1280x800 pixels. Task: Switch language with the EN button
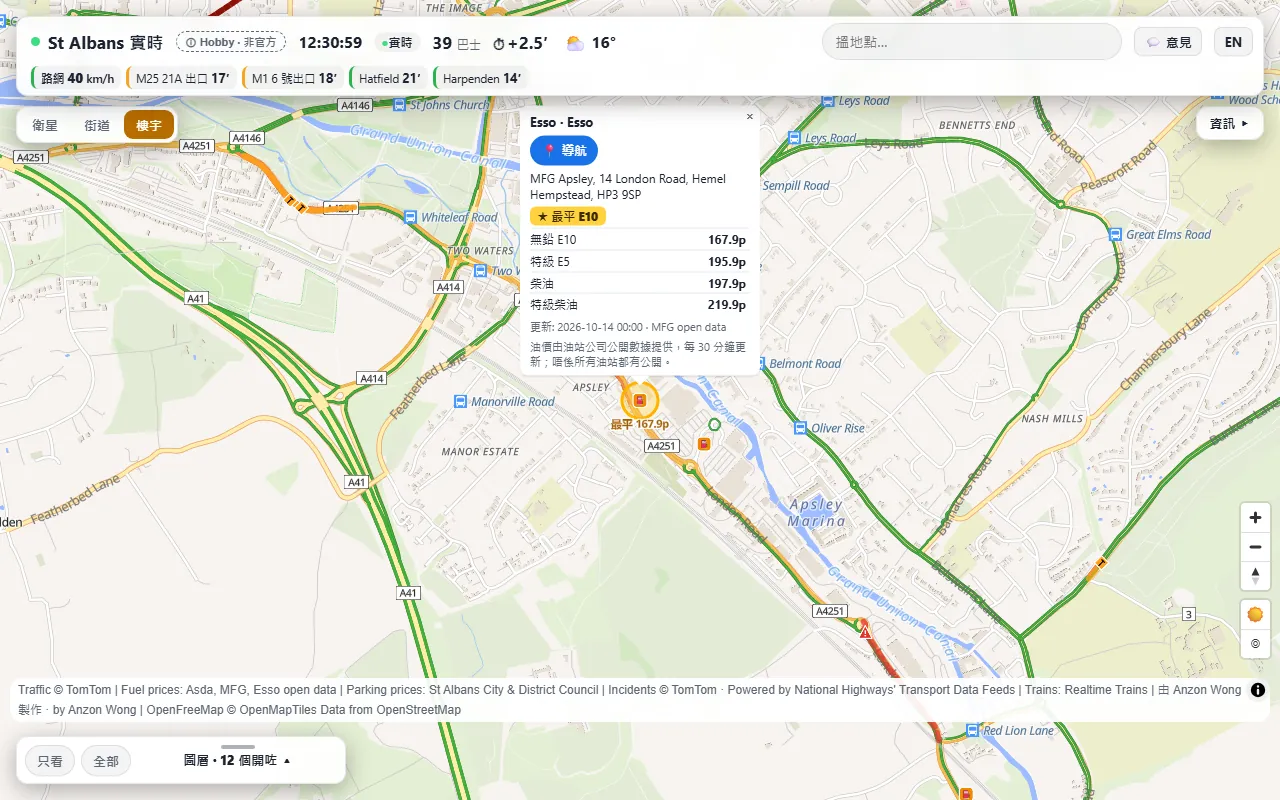coord(1233,42)
